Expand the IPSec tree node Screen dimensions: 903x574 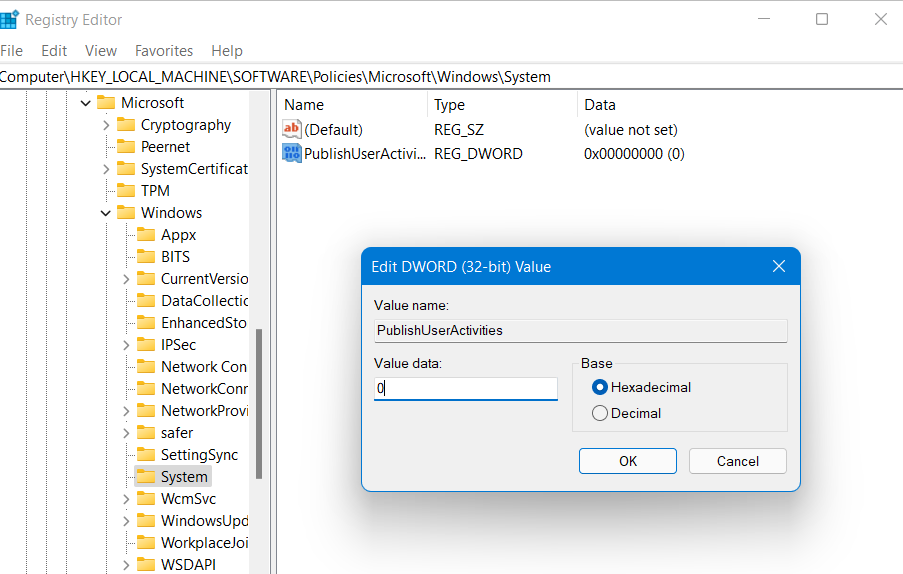[x=126, y=345]
